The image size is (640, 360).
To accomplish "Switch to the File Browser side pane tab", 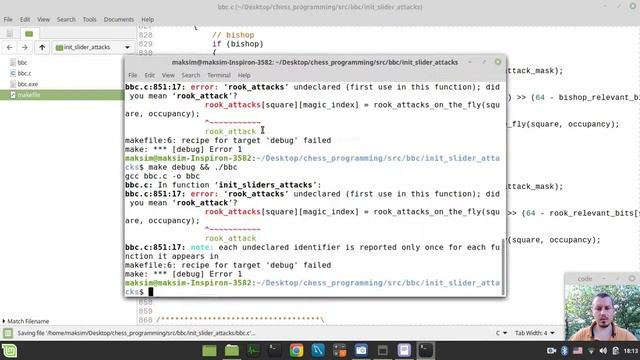I will pyautogui.click(x=29, y=33).
